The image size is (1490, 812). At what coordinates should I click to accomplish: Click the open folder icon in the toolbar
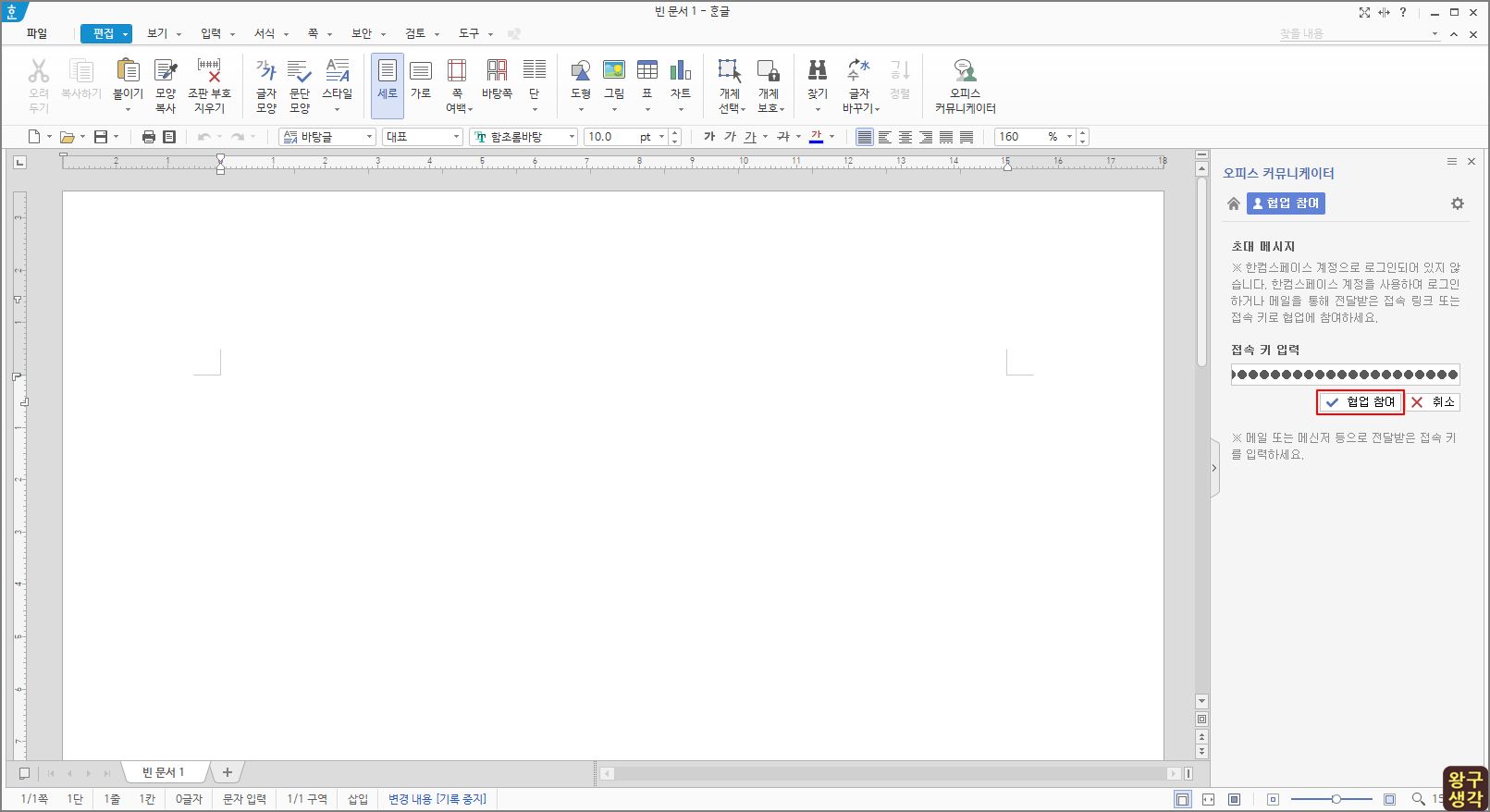pyautogui.click(x=67, y=137)
